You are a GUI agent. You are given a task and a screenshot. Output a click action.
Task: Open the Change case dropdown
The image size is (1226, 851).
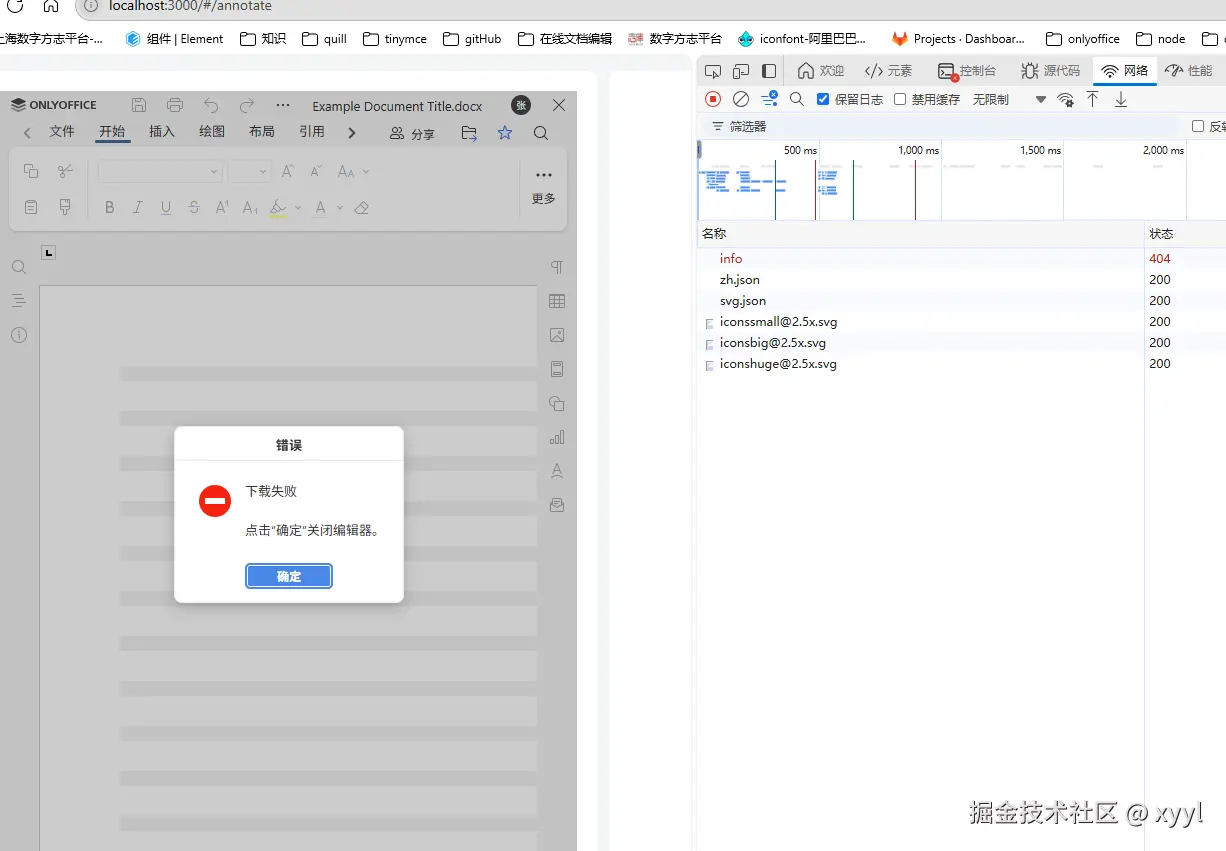click(353, 172)
